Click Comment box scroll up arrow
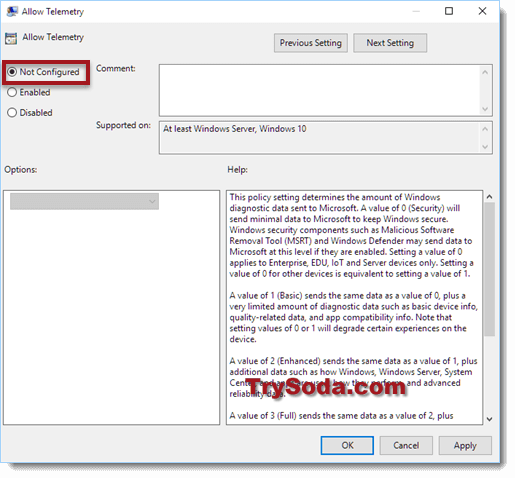This screenshot has height=478, width=515. pos(485,72)
